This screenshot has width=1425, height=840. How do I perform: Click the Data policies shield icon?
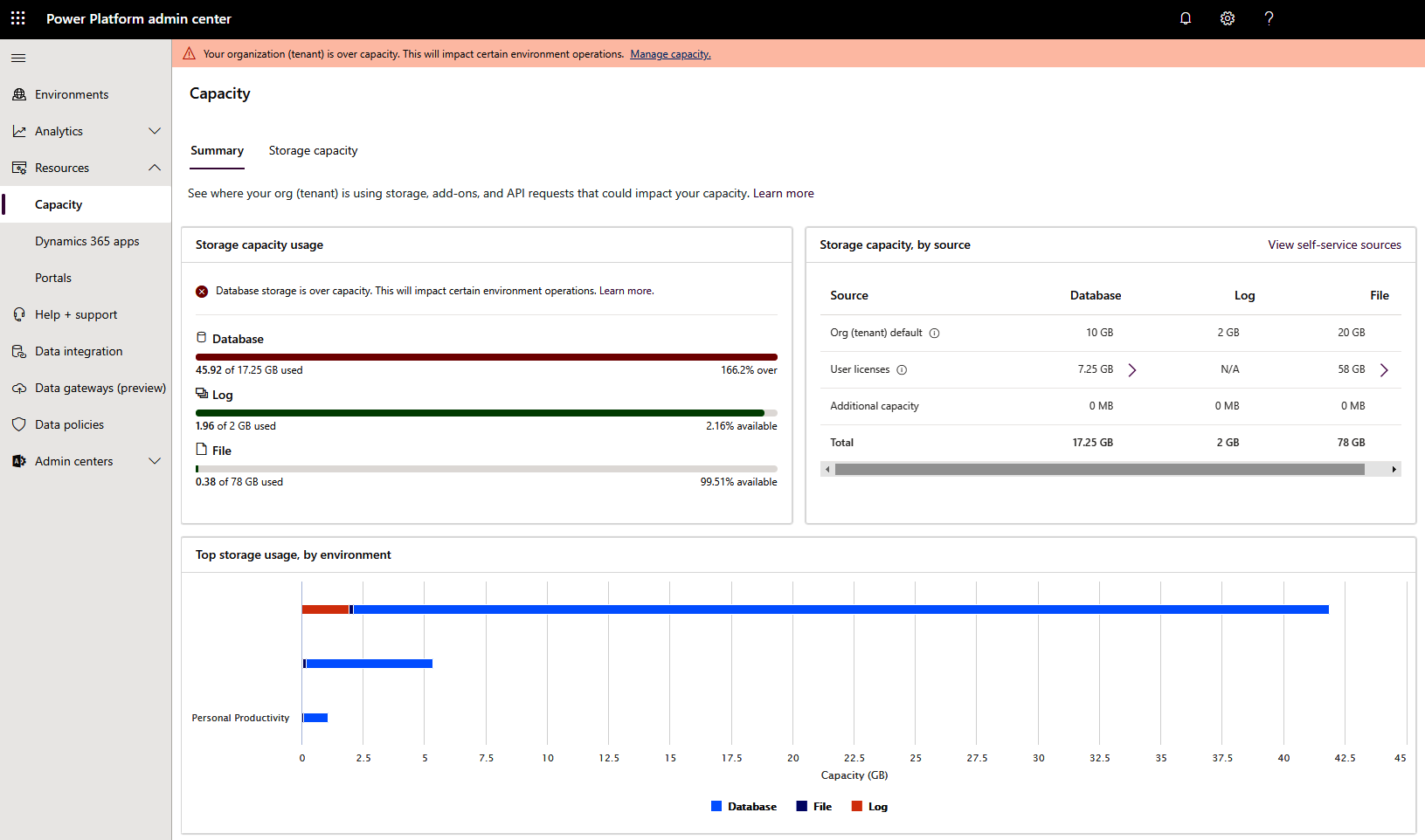coord(19,424)
